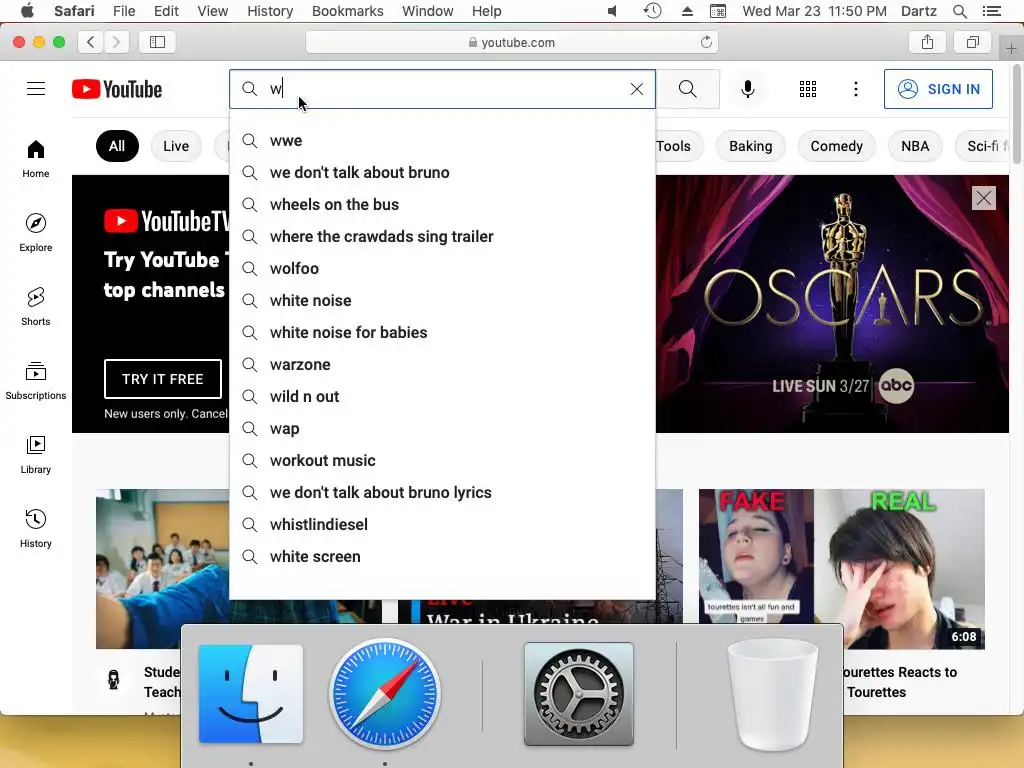The image size is (1024, 768).
Task: Open Explore in the sidebar
Action: tap(36, 232)
